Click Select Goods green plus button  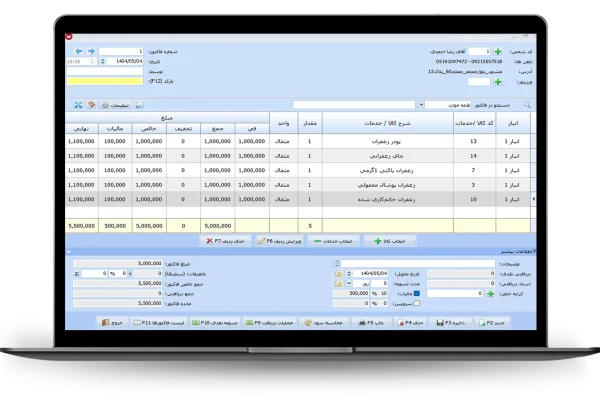[x=389, y=241]
